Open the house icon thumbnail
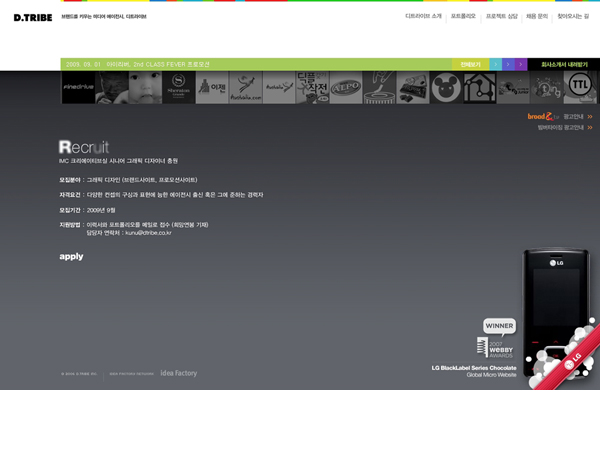 [480, 88]
